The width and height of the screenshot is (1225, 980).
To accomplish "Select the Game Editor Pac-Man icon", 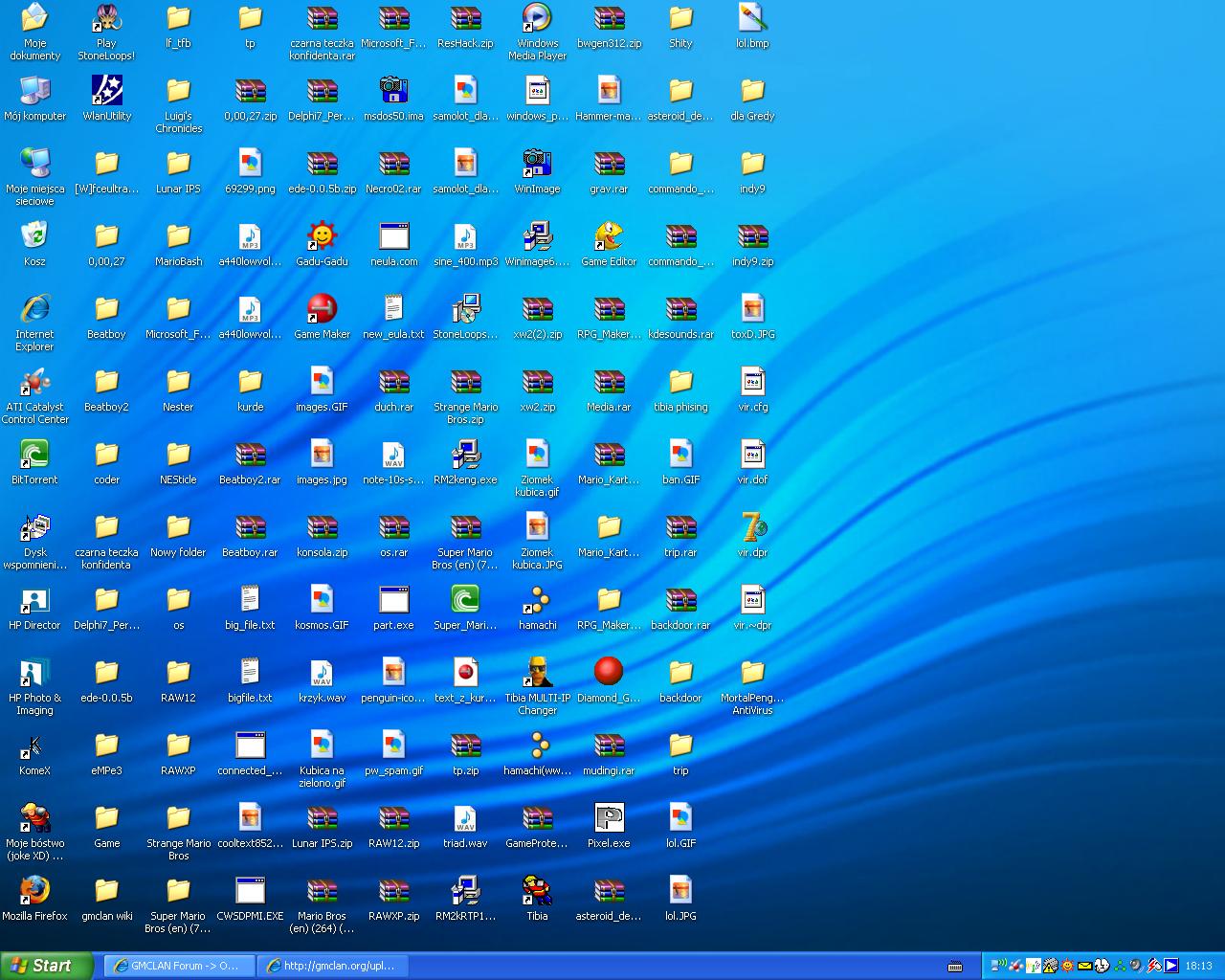I will point(609,236).
